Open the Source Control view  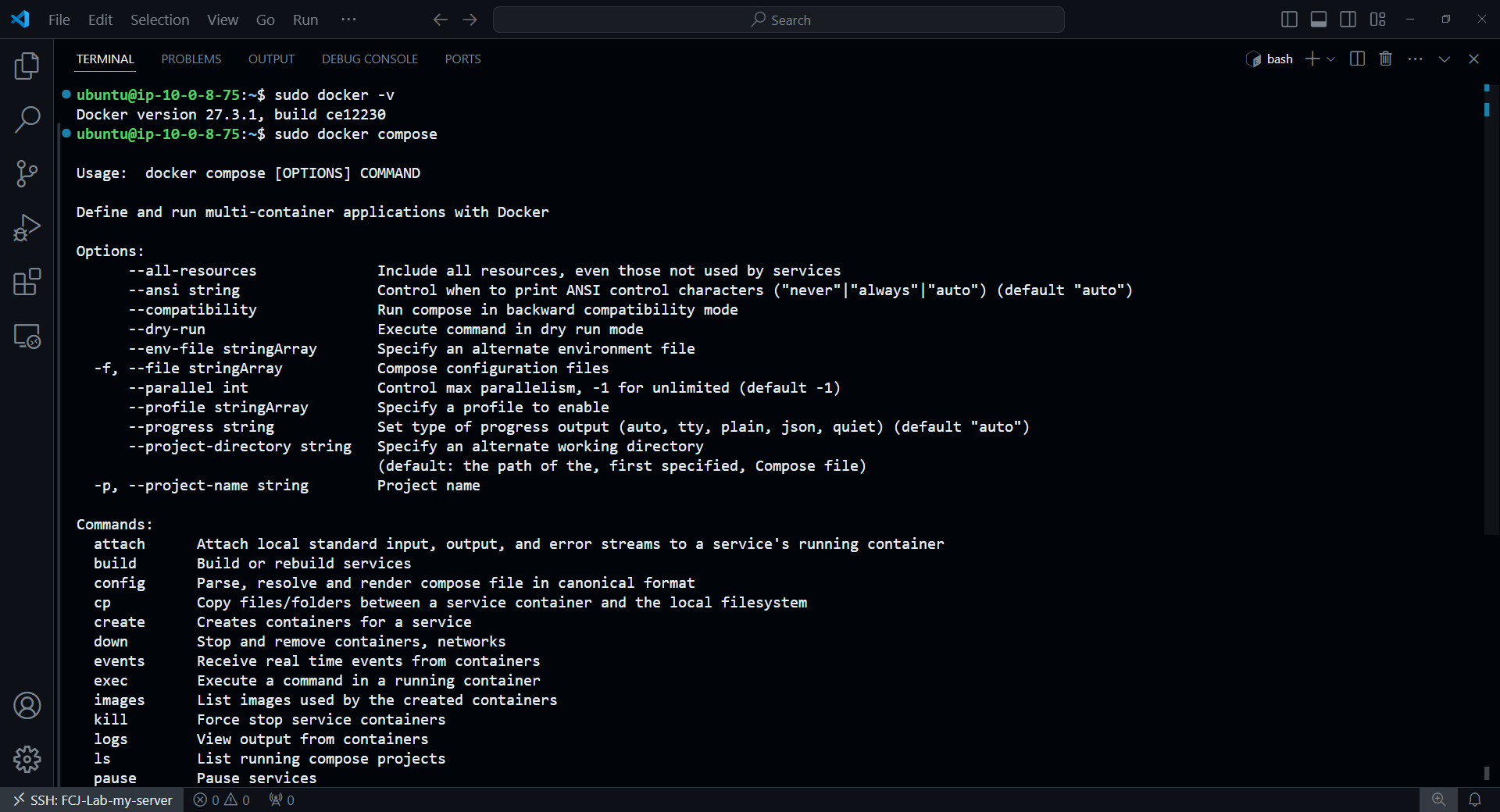pos(27,173)
